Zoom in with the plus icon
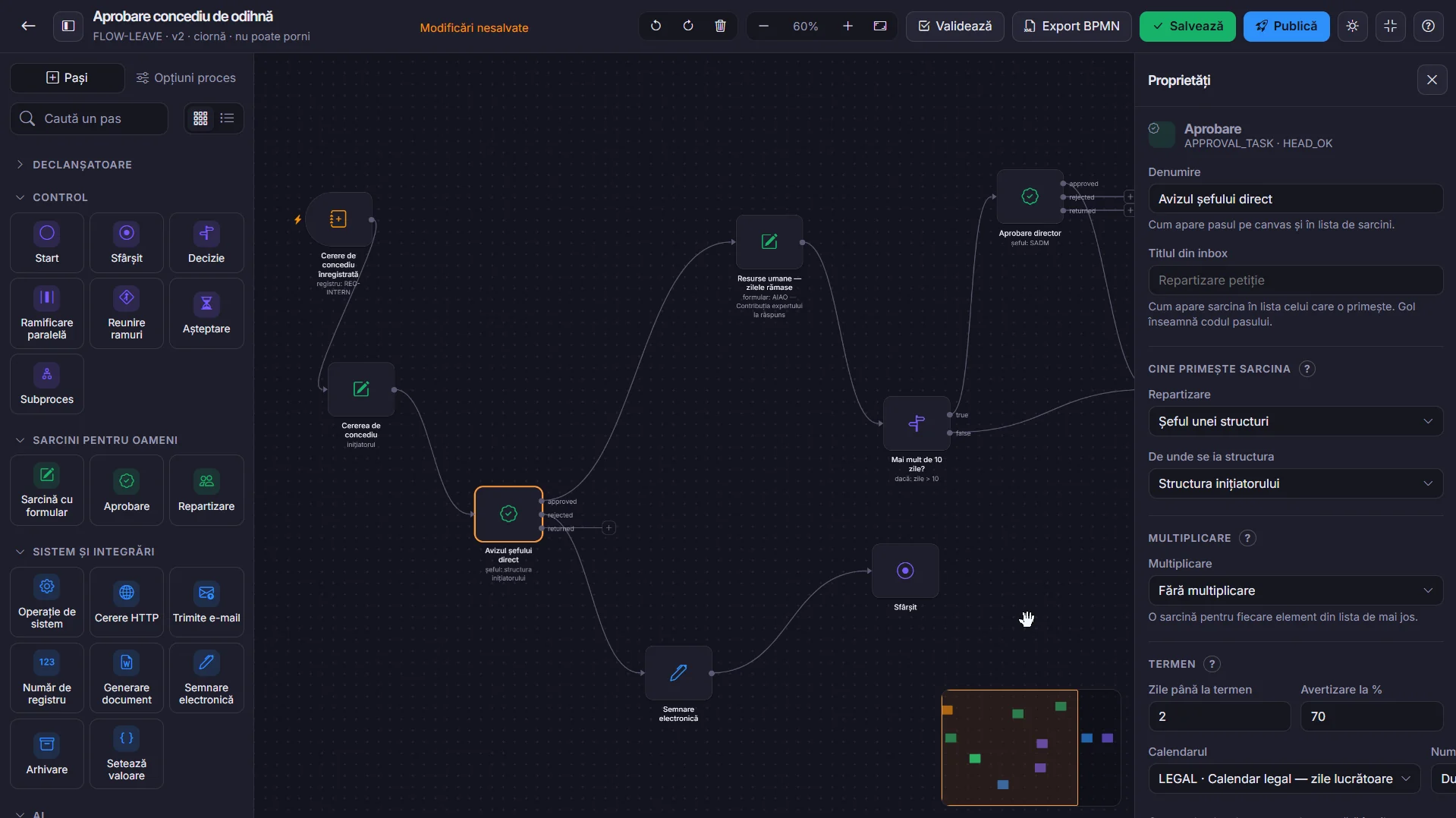Image resolution: width=1456 pixels, height=818 pixels. pos(847,26)
